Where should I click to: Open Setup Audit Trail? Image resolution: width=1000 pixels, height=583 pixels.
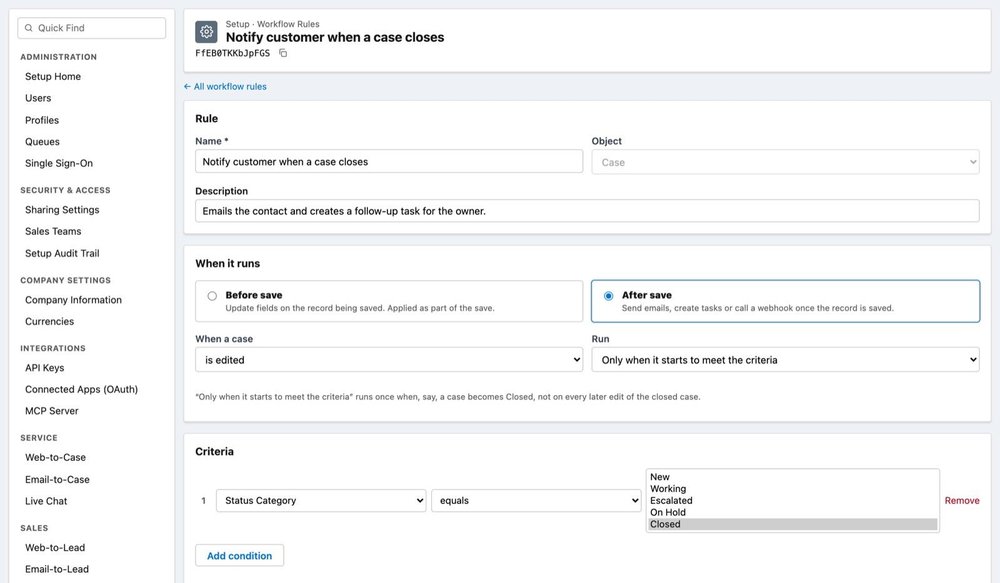click(62, 253)
